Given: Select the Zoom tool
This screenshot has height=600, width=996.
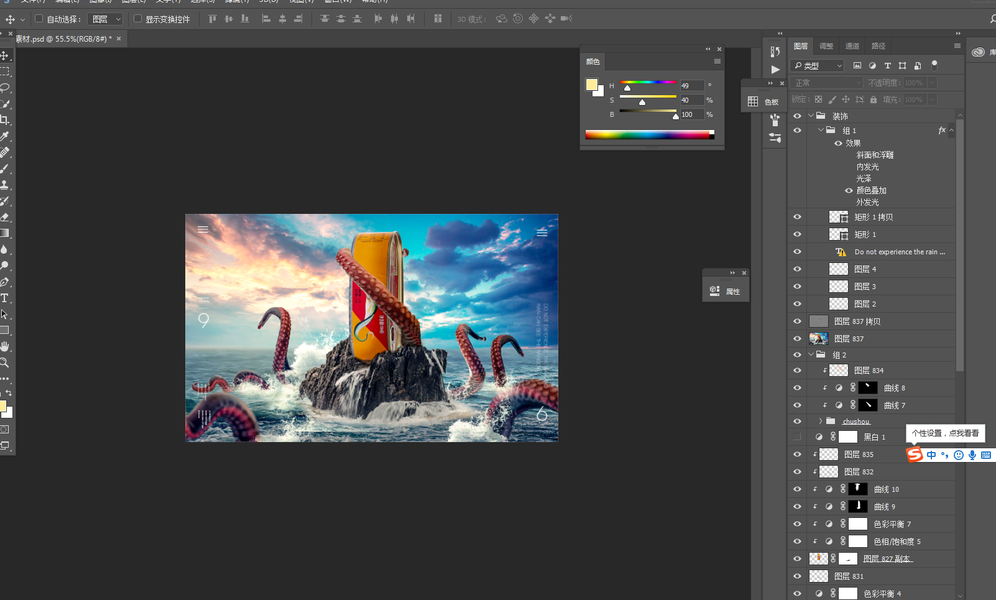Looking at the screenshot, I should click(x=5, y=363).
